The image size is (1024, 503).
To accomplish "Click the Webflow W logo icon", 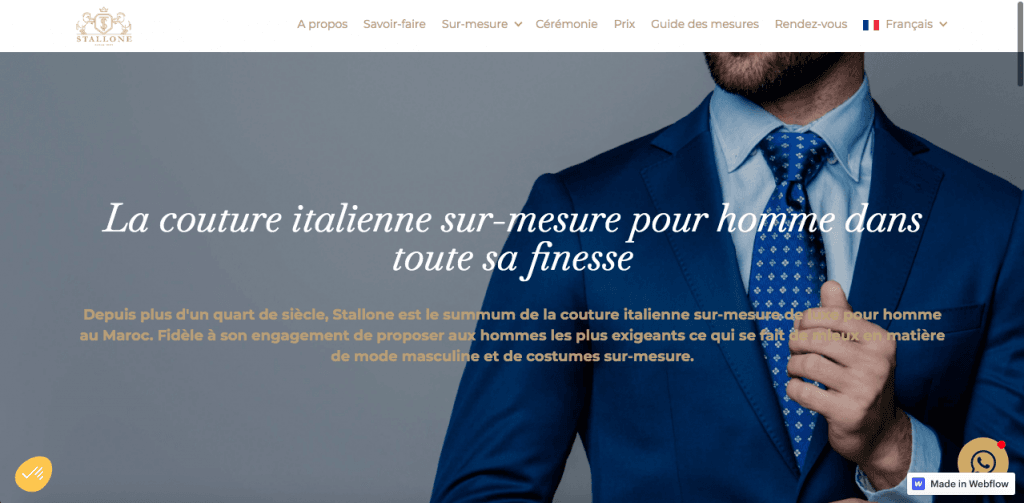I will point(919,484).
